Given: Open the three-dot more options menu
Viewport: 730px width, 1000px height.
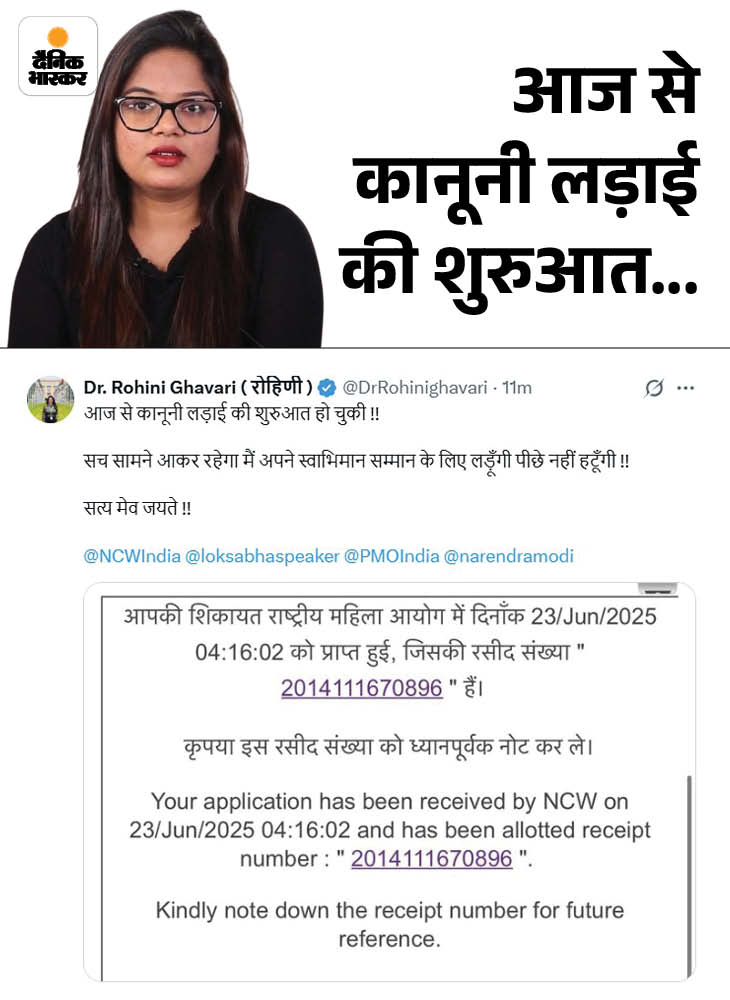Looking at the screenshot, I should [685, 388].
